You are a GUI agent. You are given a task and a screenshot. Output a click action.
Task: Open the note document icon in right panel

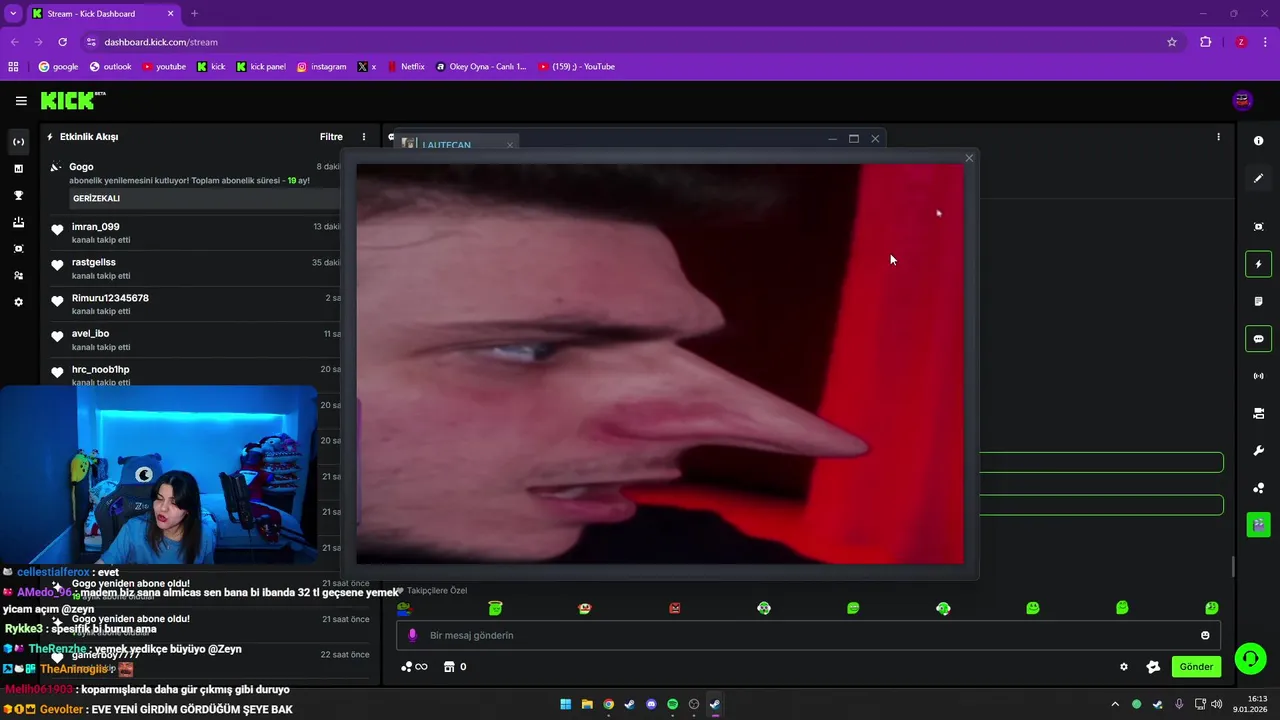(x=1258, y=301)
